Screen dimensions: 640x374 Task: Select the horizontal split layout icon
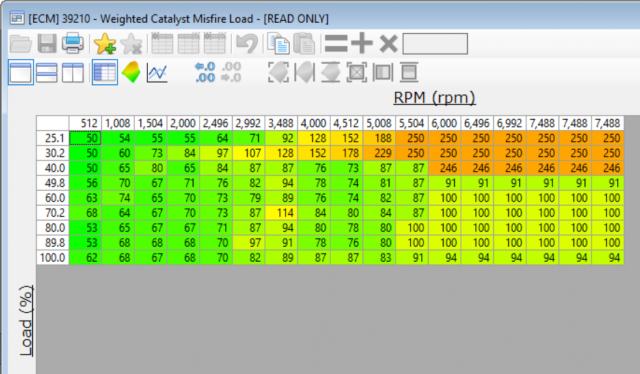[47, 73]
